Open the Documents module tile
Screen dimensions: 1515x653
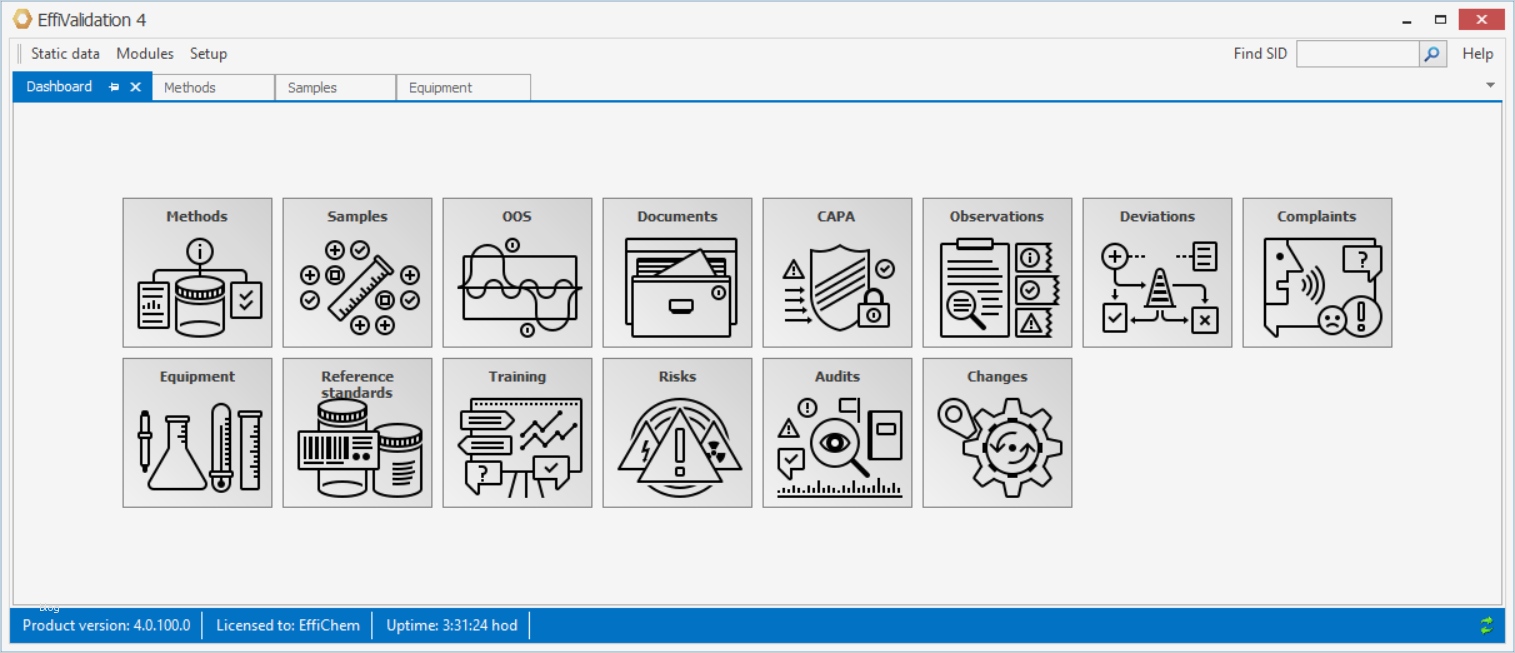[677, 272]
